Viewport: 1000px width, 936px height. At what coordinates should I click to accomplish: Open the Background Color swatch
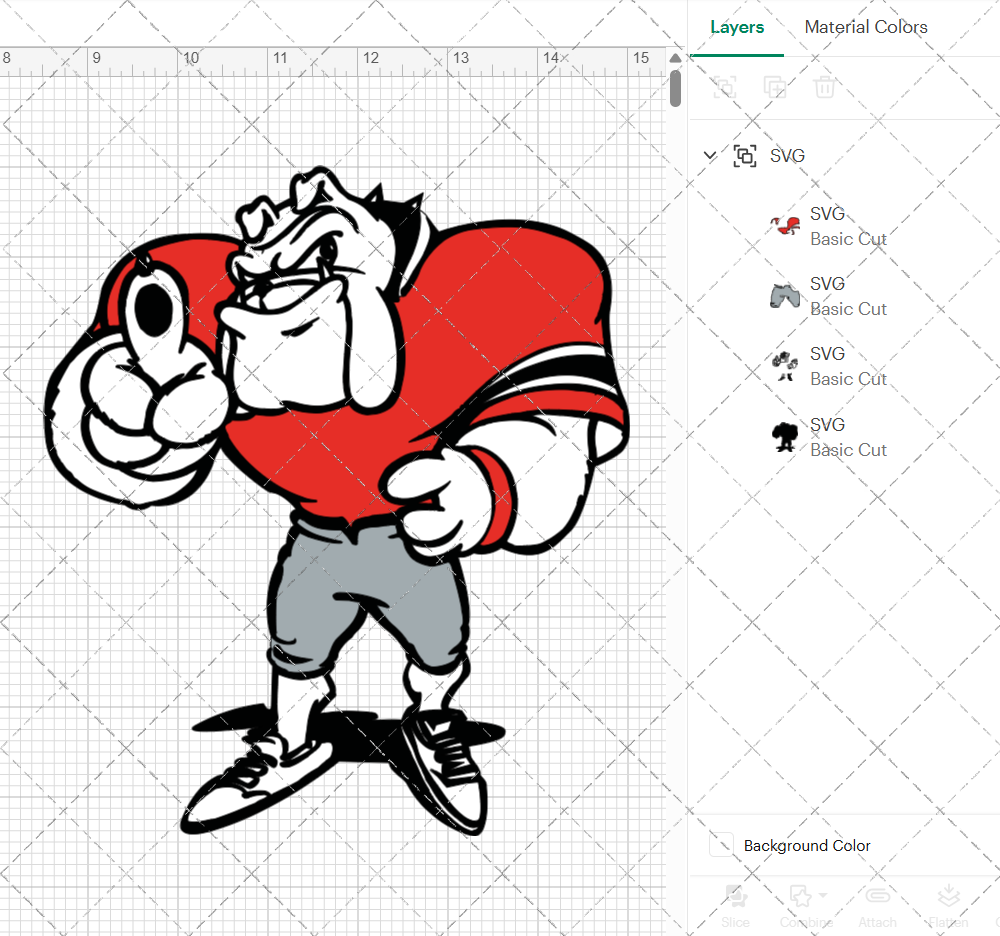[721, 845]
